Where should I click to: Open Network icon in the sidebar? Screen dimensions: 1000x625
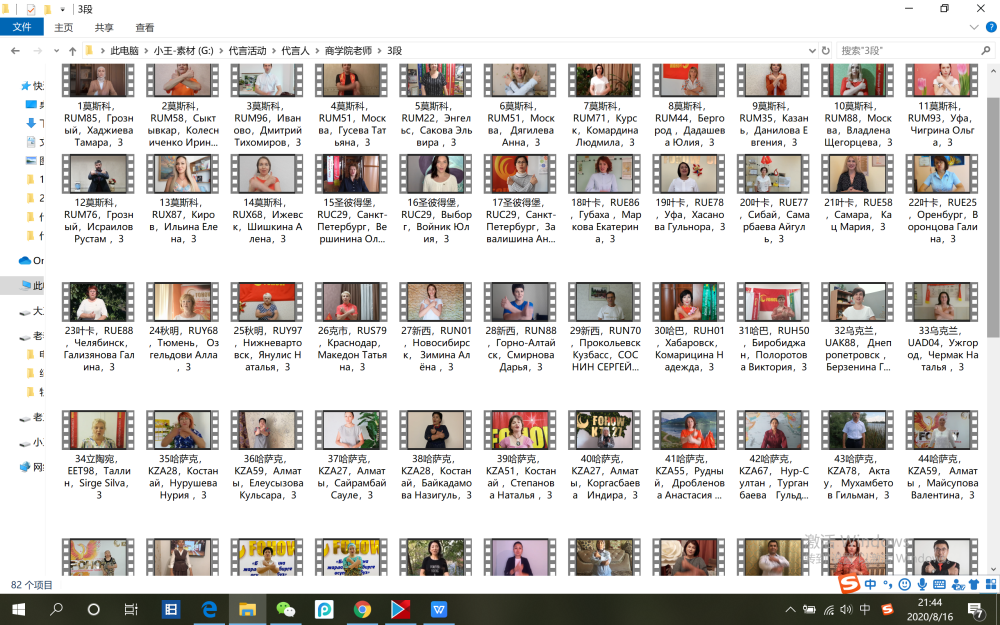tap(26, 467)
